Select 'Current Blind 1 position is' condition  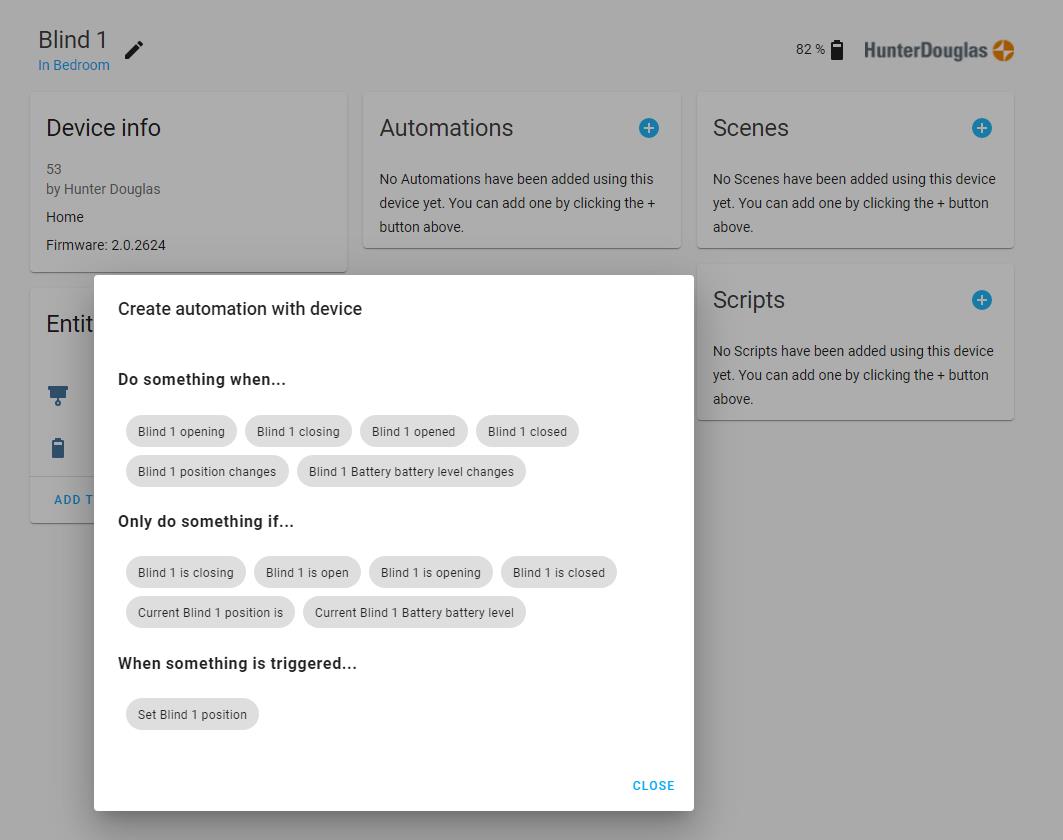tap(210, 613)
